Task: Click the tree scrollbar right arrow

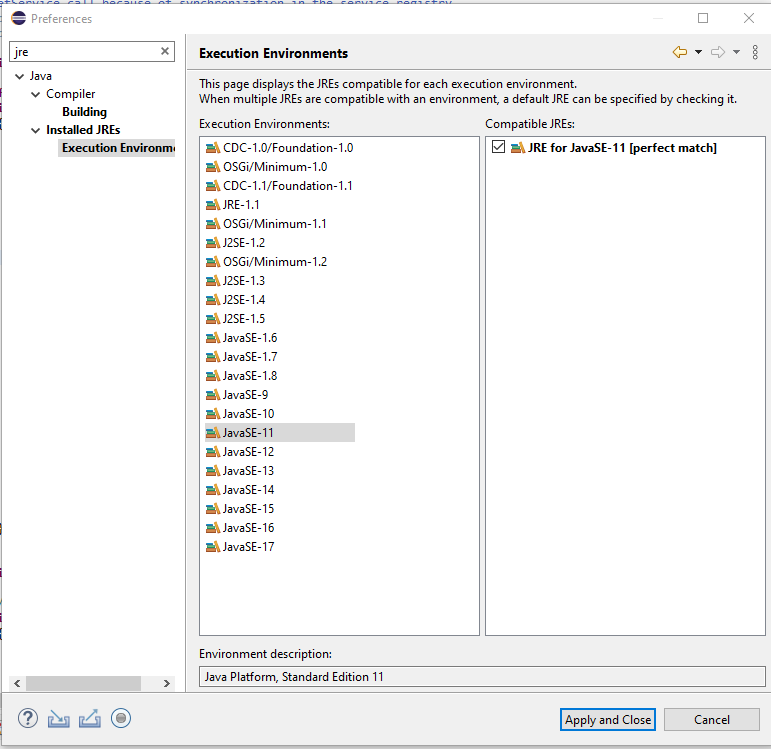Action: pyautogui.click(x=167, y=684)
